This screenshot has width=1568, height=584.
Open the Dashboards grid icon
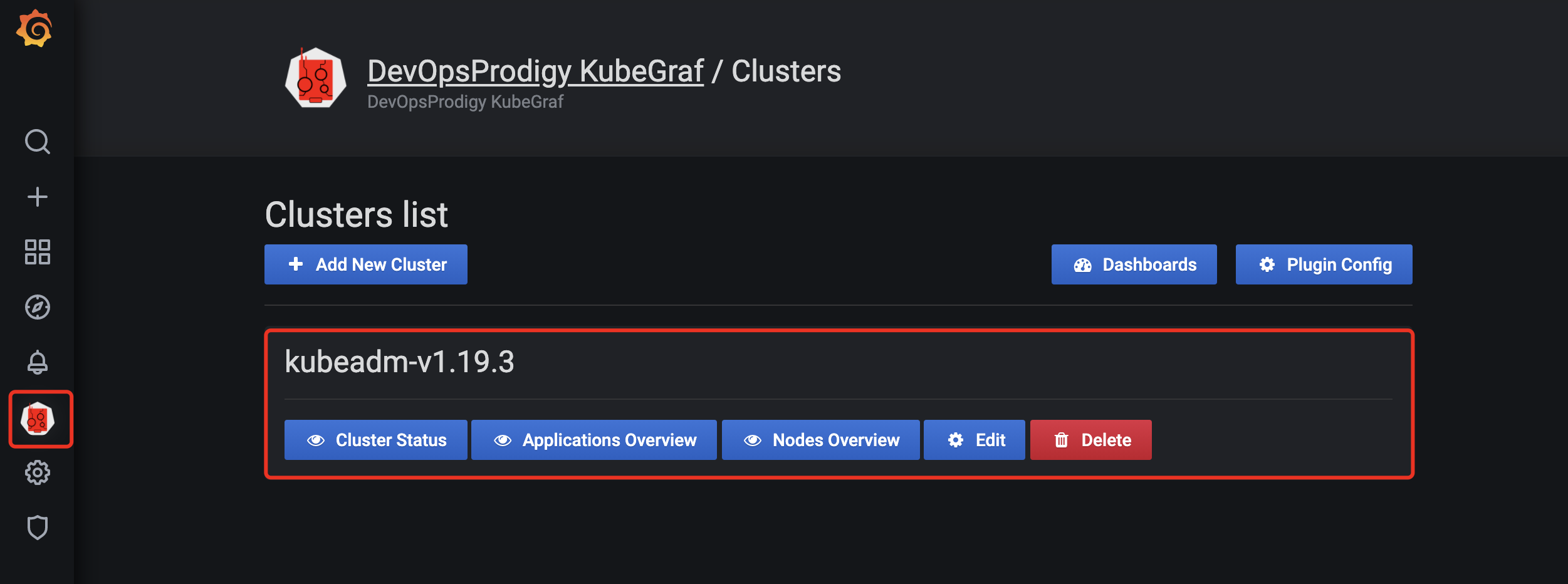(38, 252)
